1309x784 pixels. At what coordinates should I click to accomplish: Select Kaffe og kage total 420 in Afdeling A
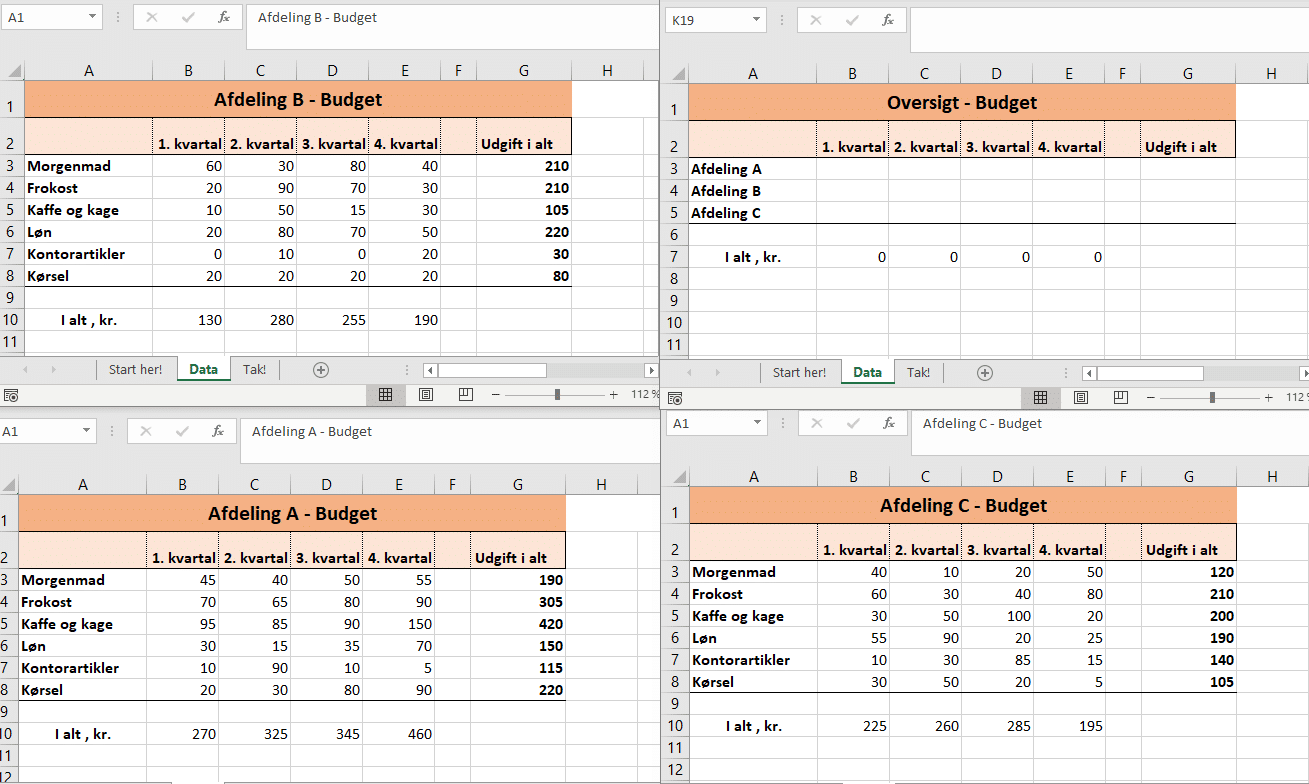[517, 624]
